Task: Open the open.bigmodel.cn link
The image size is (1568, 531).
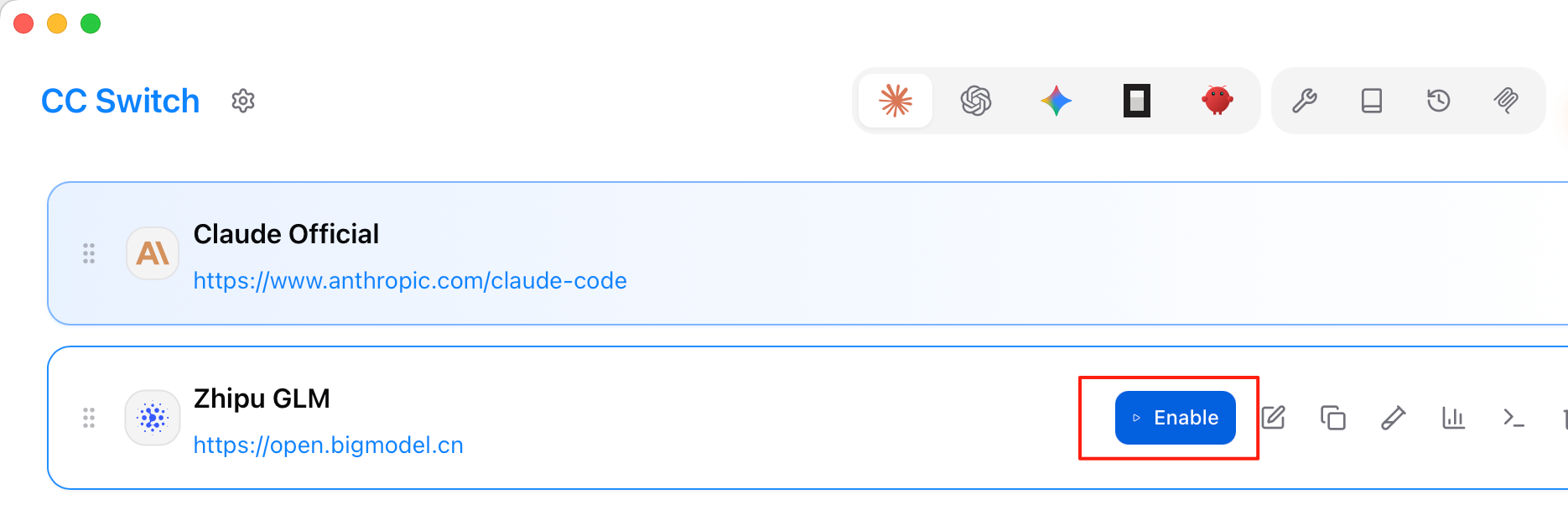Action: coord(328,445)
